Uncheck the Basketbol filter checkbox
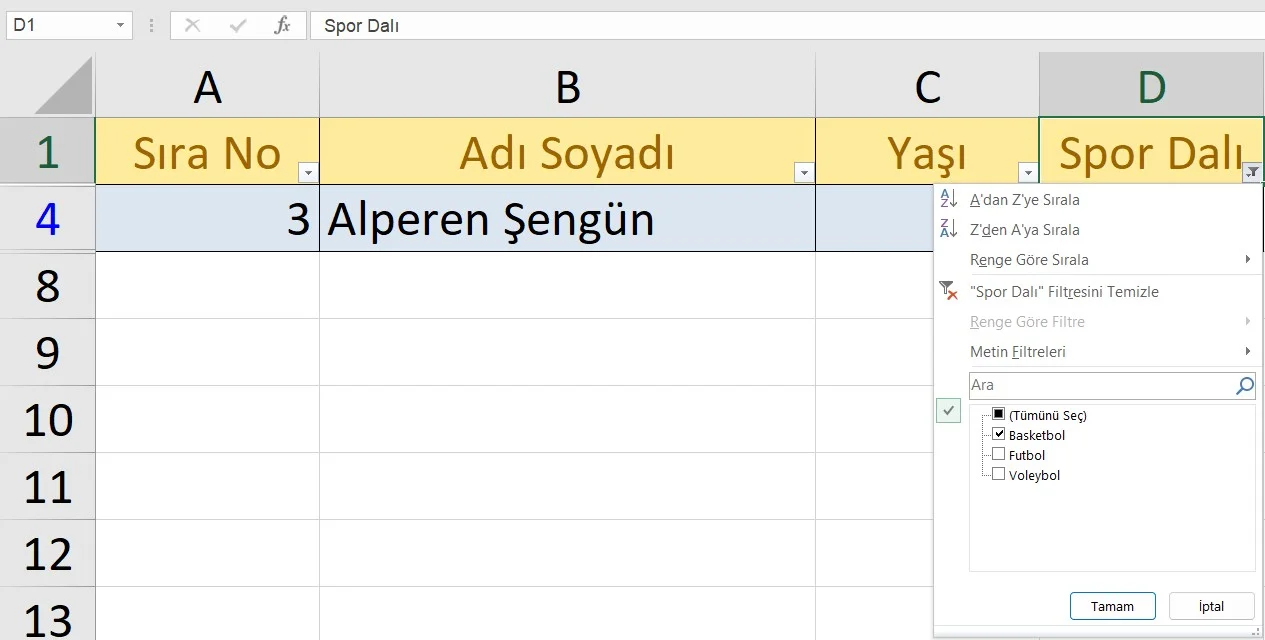The width and height of the screenshot is (1265, 640). coord(998,433)
